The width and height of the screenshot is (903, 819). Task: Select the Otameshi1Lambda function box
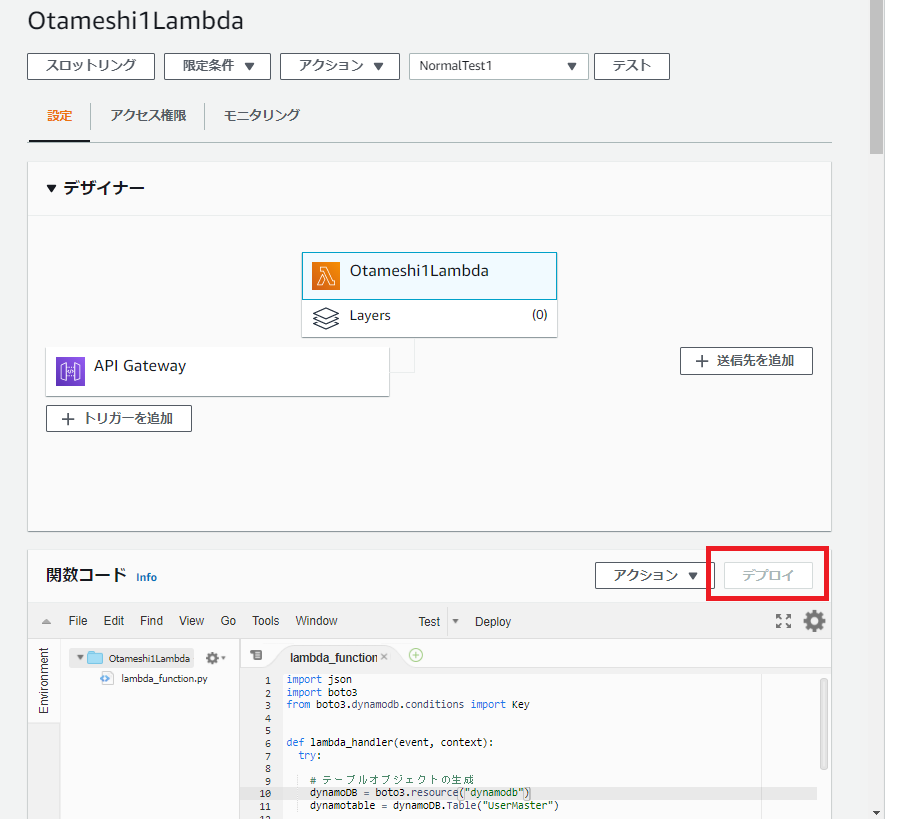pos(429,276)
